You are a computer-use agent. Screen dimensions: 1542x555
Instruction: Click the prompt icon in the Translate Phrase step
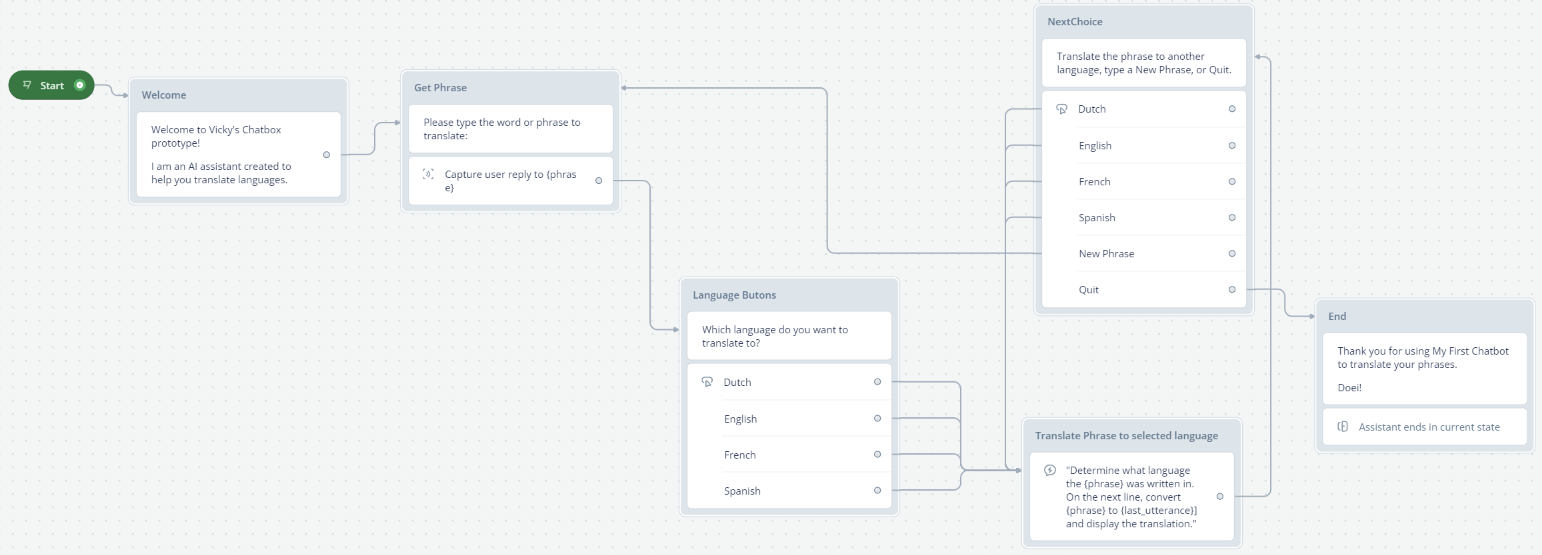click(x=1049, y=470)
